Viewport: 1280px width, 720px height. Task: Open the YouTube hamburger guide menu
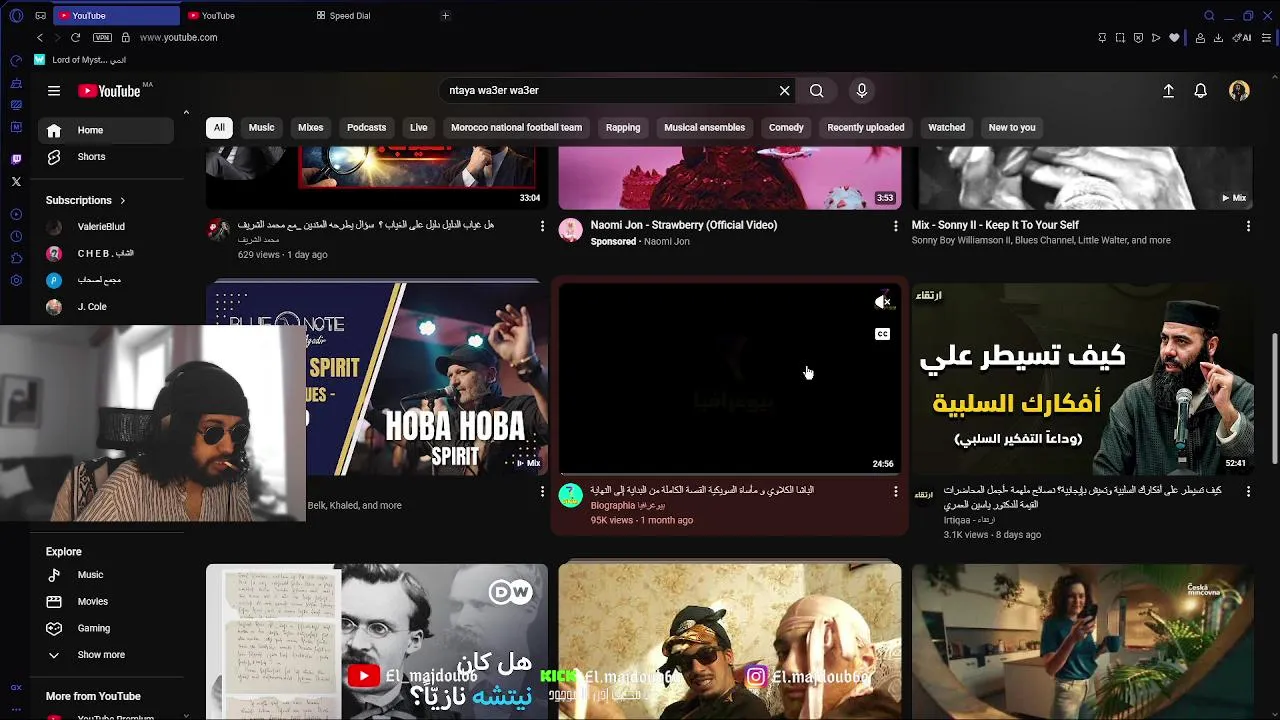[54, 91]
